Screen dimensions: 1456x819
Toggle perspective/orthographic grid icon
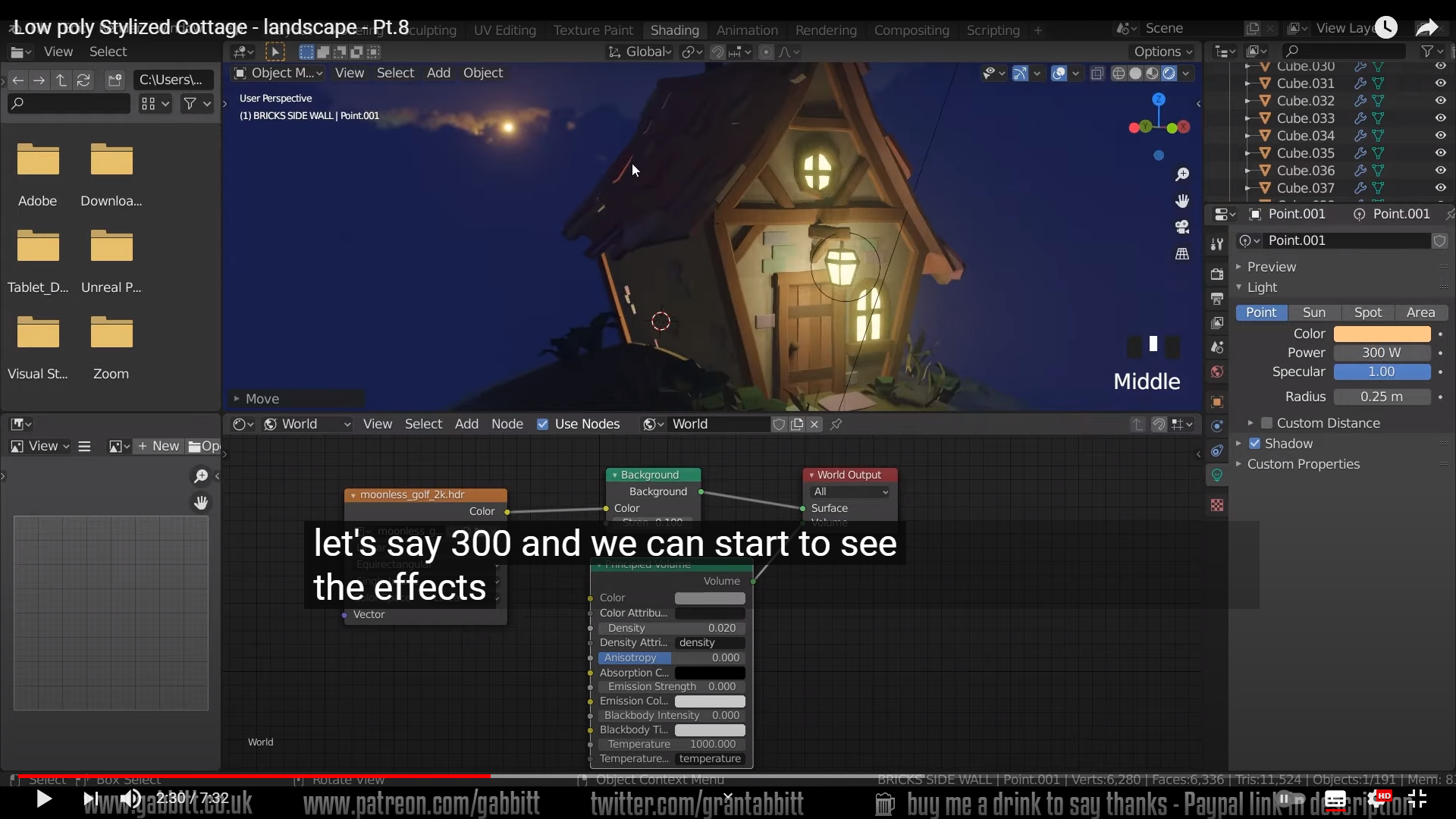(x=1181, y=254)
